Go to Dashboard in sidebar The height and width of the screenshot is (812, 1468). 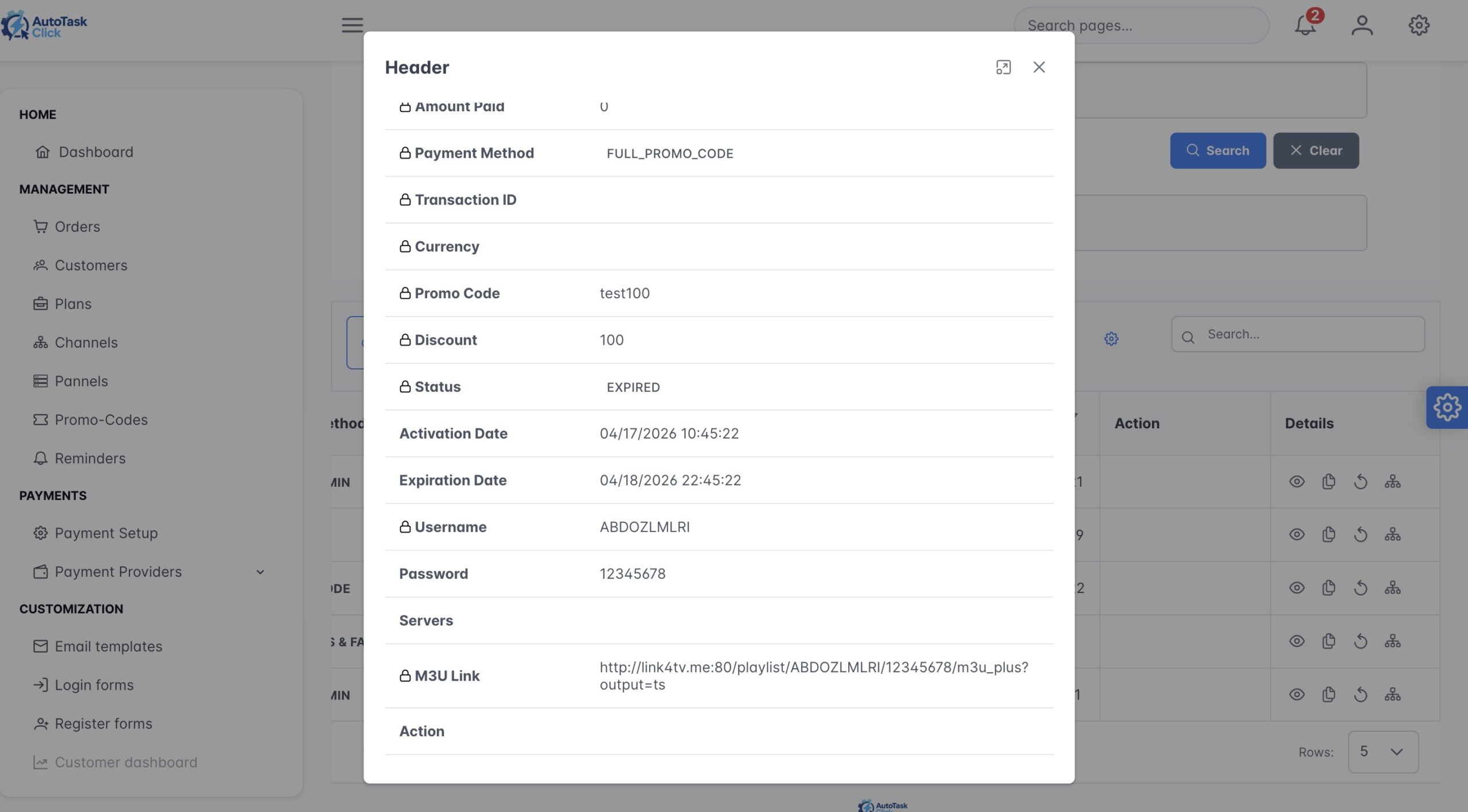point(84,152)
